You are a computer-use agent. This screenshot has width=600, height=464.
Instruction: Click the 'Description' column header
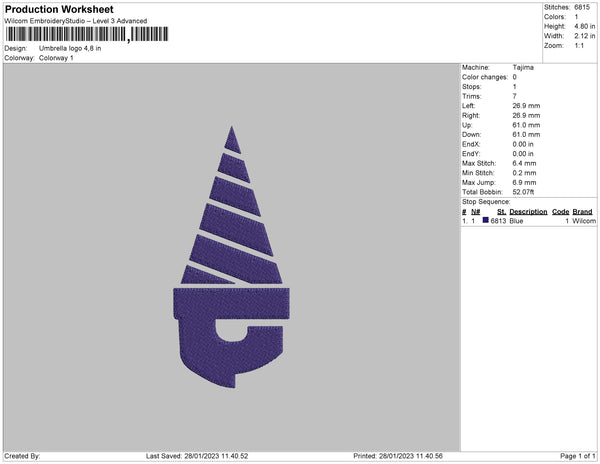[528, 212]
